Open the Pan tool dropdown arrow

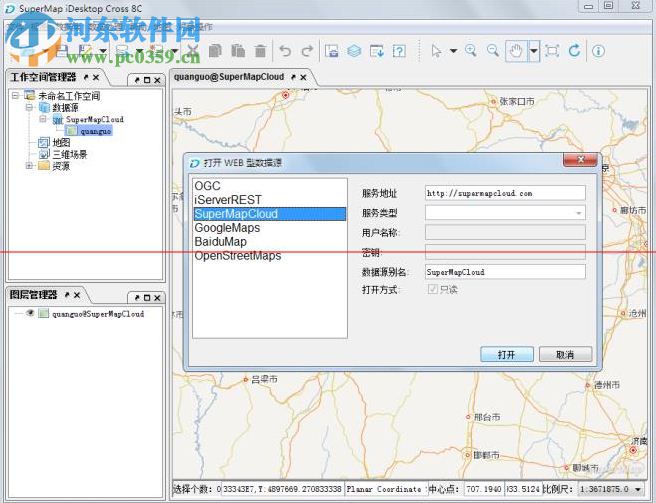(x=534, y=51)
